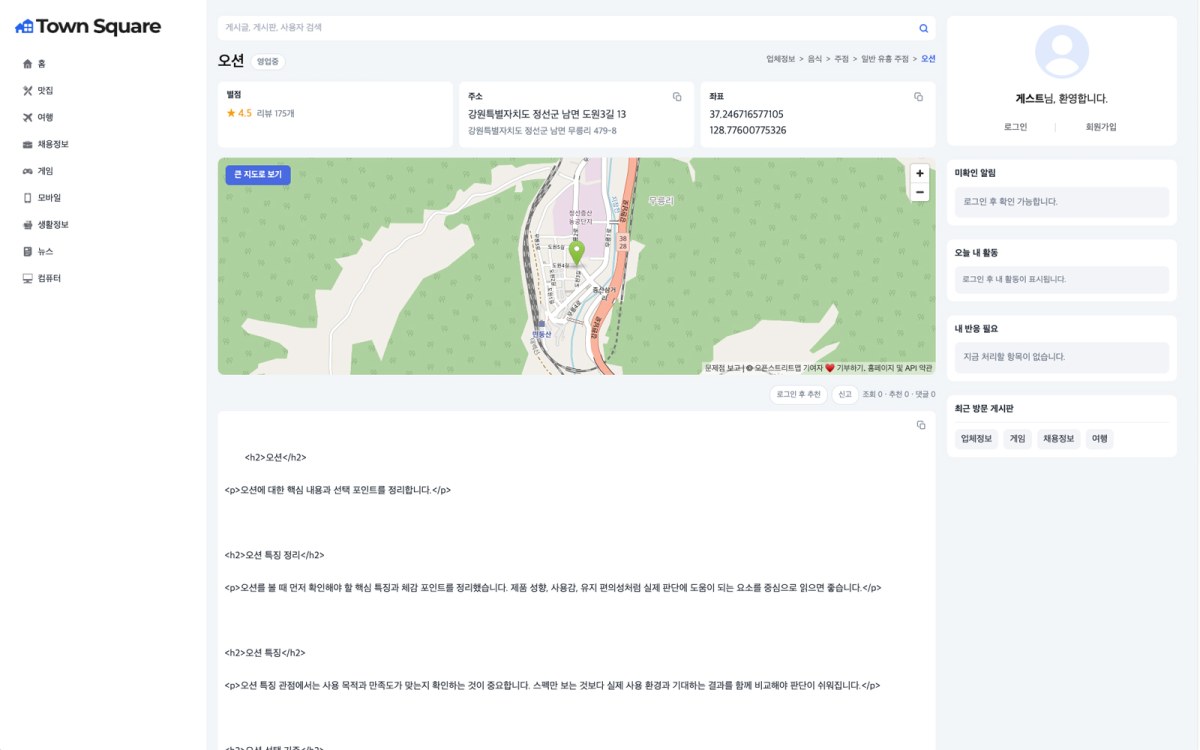
Task: Click the search magnifier icon
Action: (923, 28)
